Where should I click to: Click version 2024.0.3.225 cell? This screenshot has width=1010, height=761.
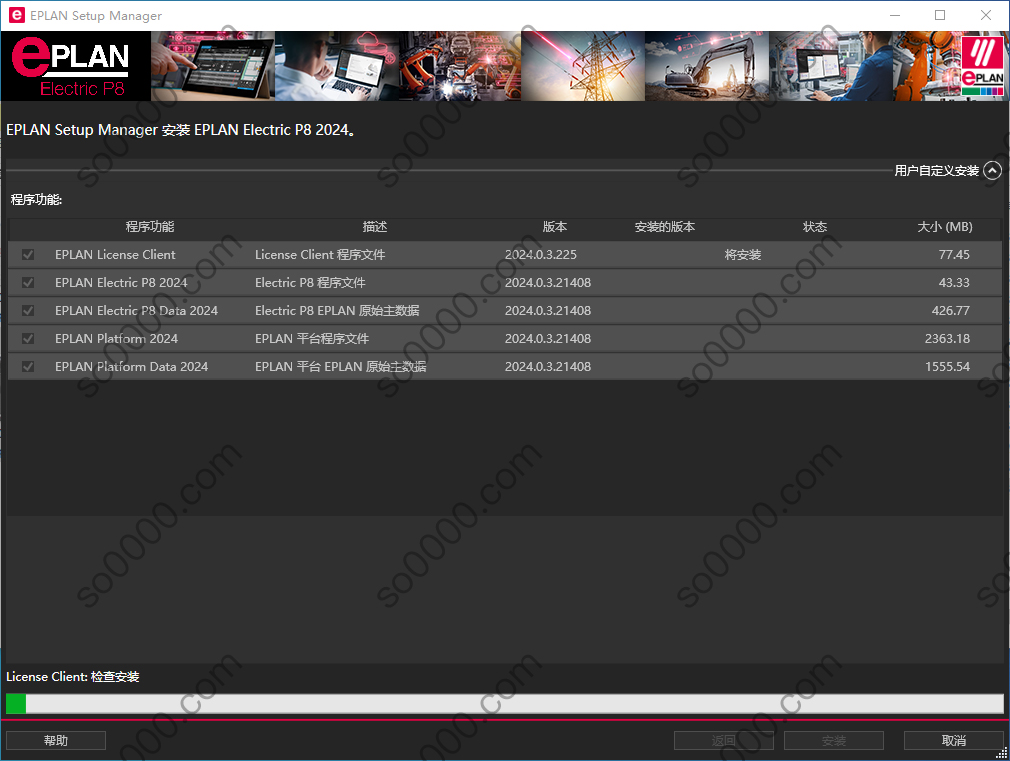point(540,255)
